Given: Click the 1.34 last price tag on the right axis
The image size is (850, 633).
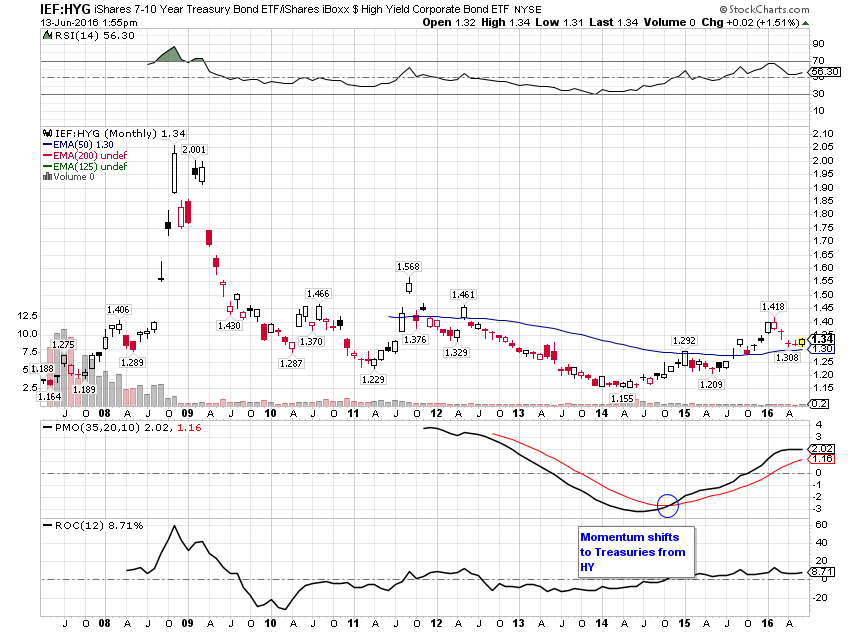Looking at the screenshot, I should pyautogui.click(x=823, y=339).
